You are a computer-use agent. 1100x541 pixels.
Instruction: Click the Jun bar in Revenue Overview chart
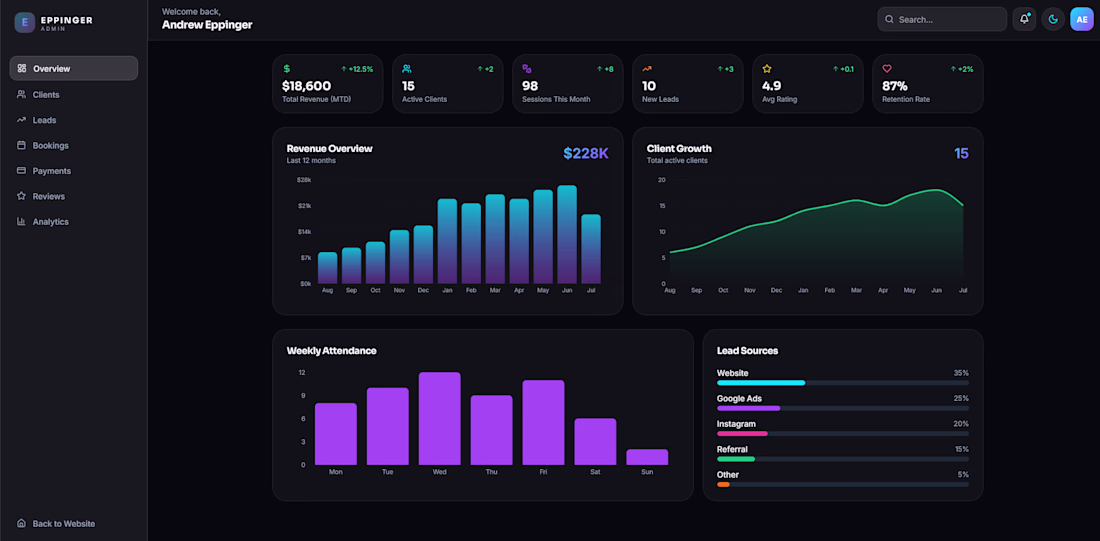point(567,234)
